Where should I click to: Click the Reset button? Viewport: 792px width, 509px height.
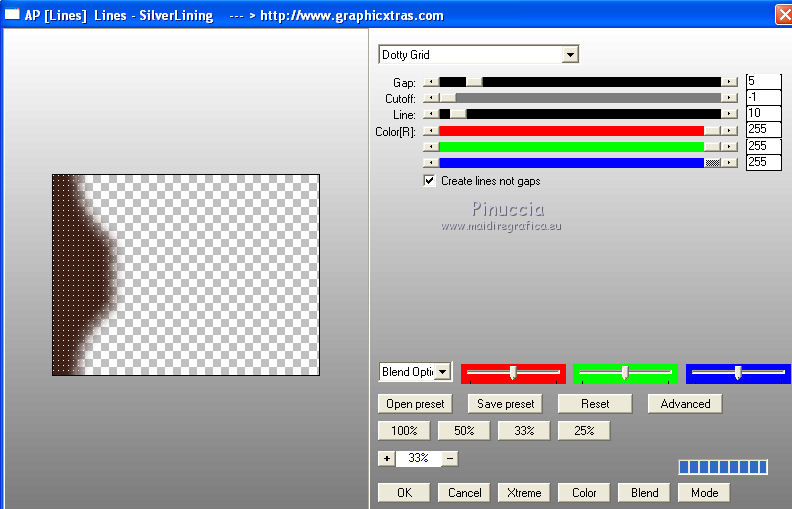tap(595, 404)
